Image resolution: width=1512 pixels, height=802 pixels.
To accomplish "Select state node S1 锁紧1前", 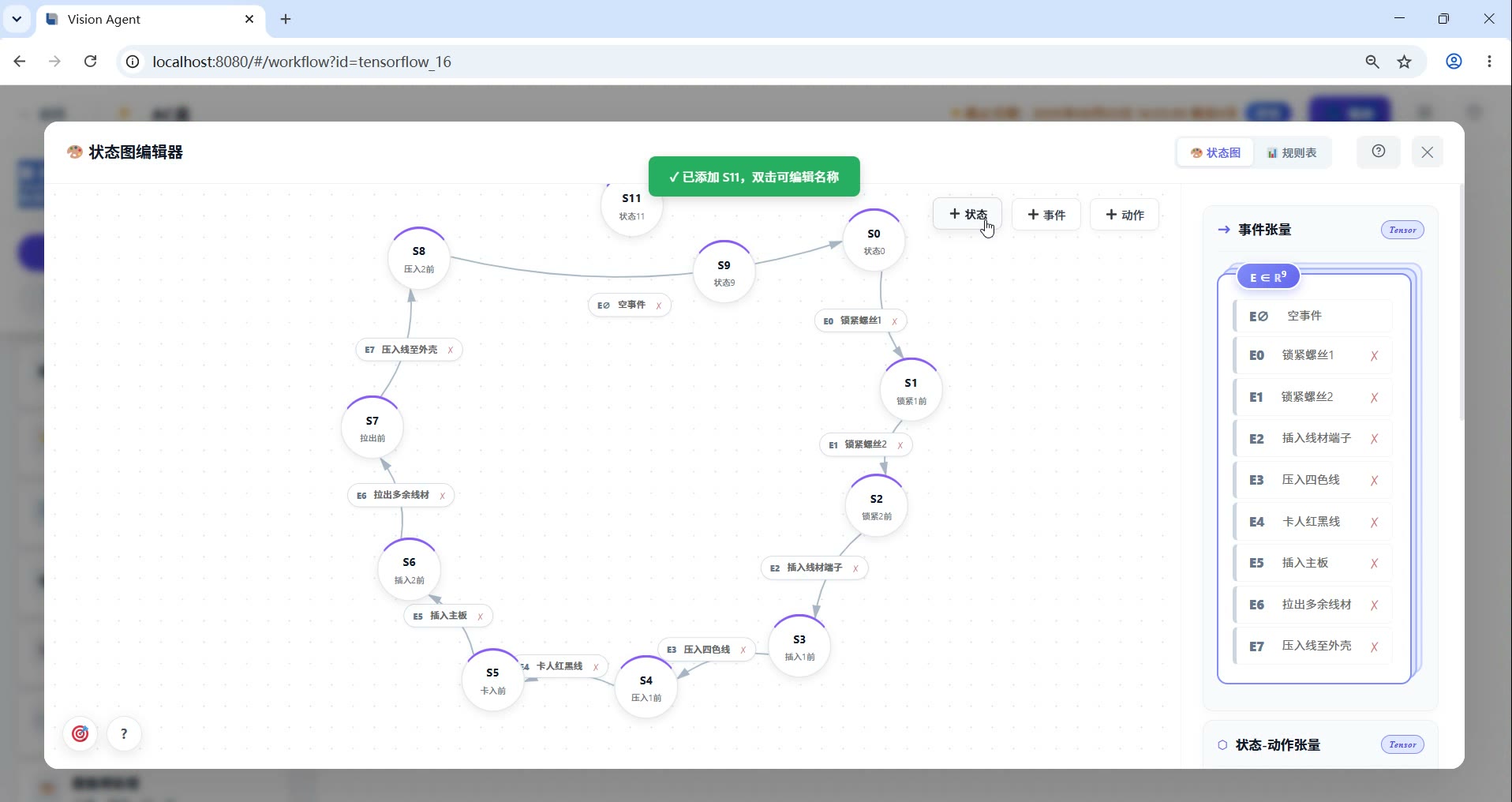I will (x=911, y=390).
